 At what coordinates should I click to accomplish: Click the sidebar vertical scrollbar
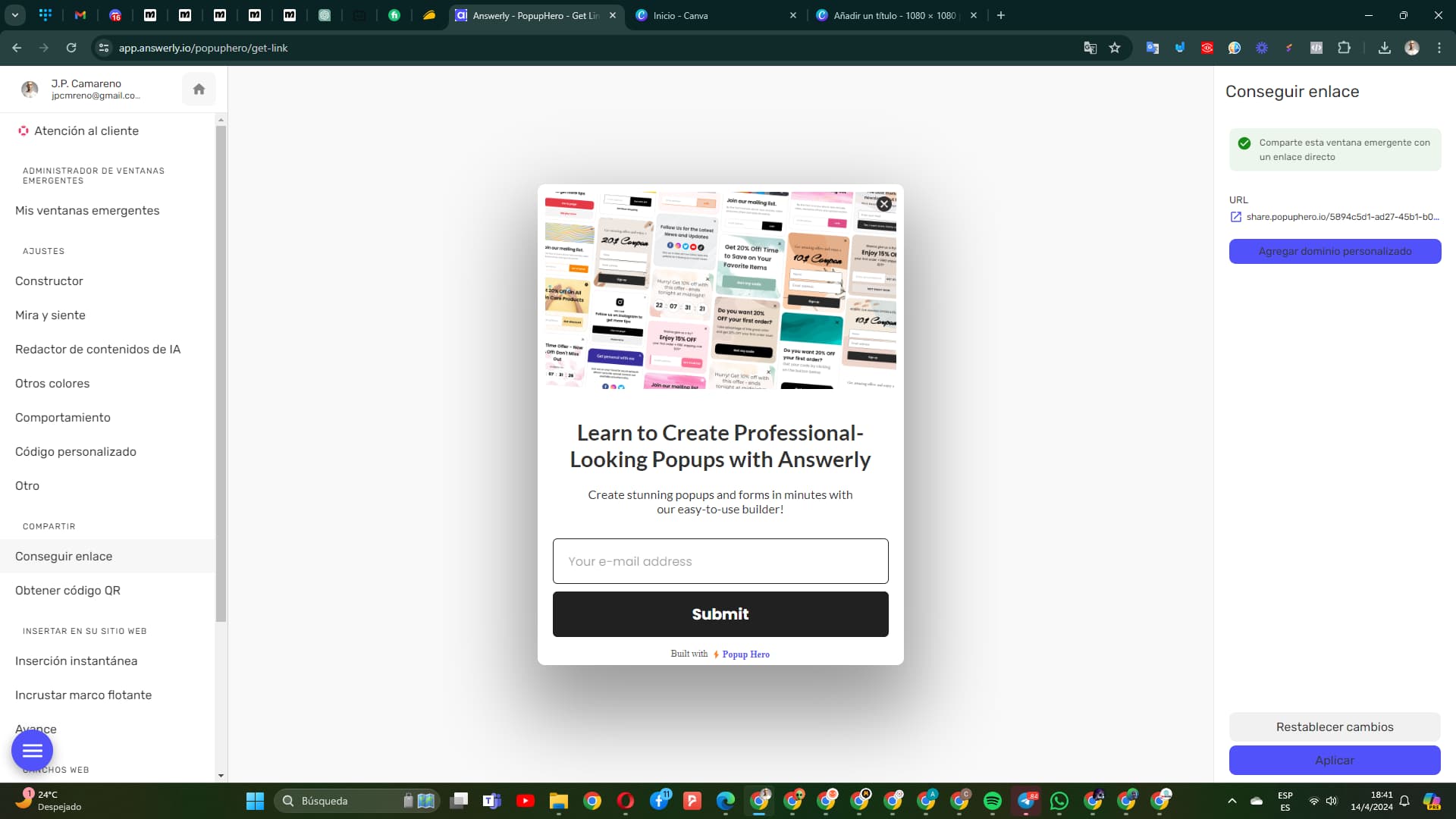pos(221,373)
